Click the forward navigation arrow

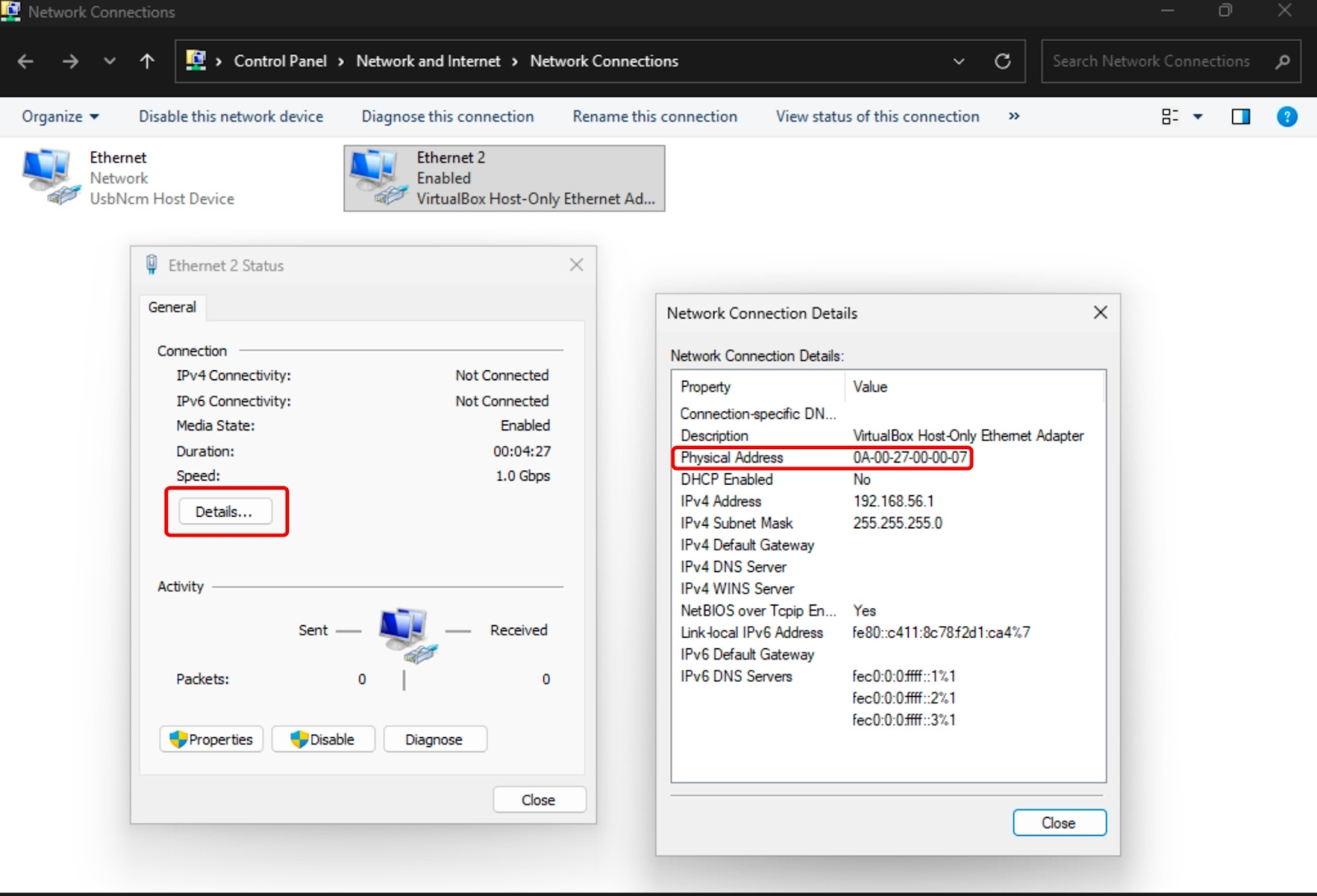[x=70, y=61]
